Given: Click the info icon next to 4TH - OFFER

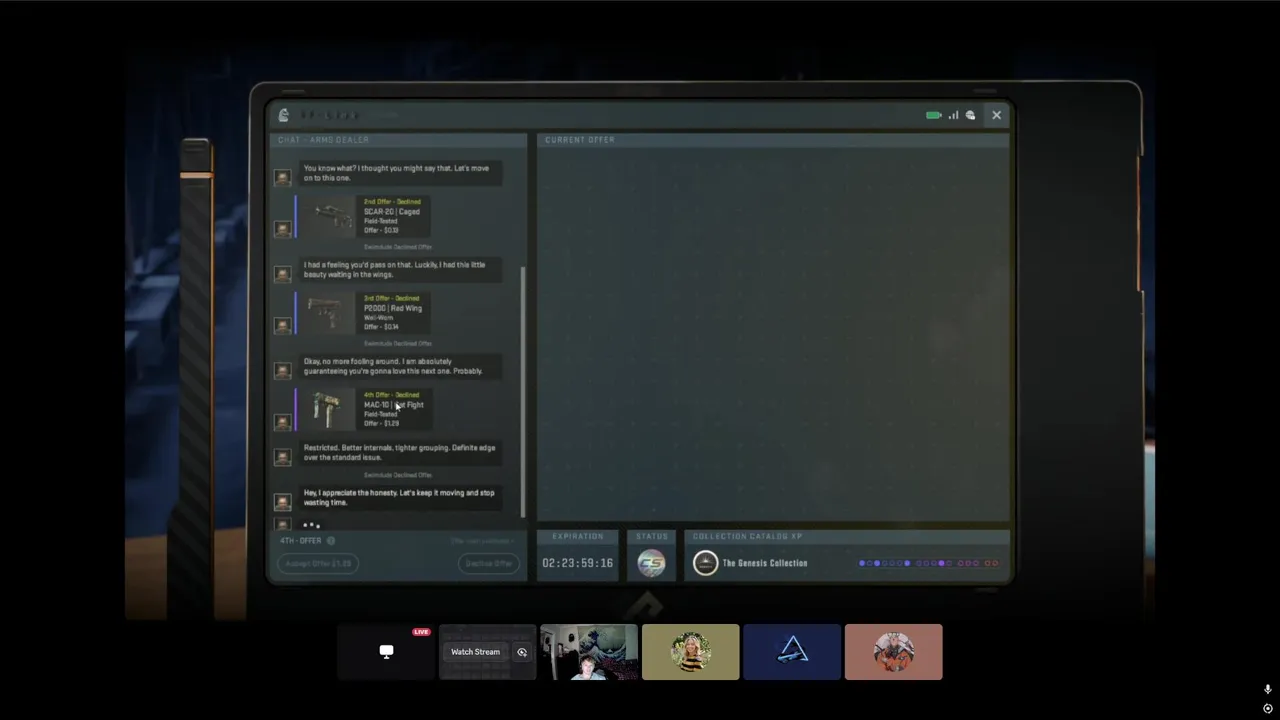Looking at the screenshot, I should 331,541.
